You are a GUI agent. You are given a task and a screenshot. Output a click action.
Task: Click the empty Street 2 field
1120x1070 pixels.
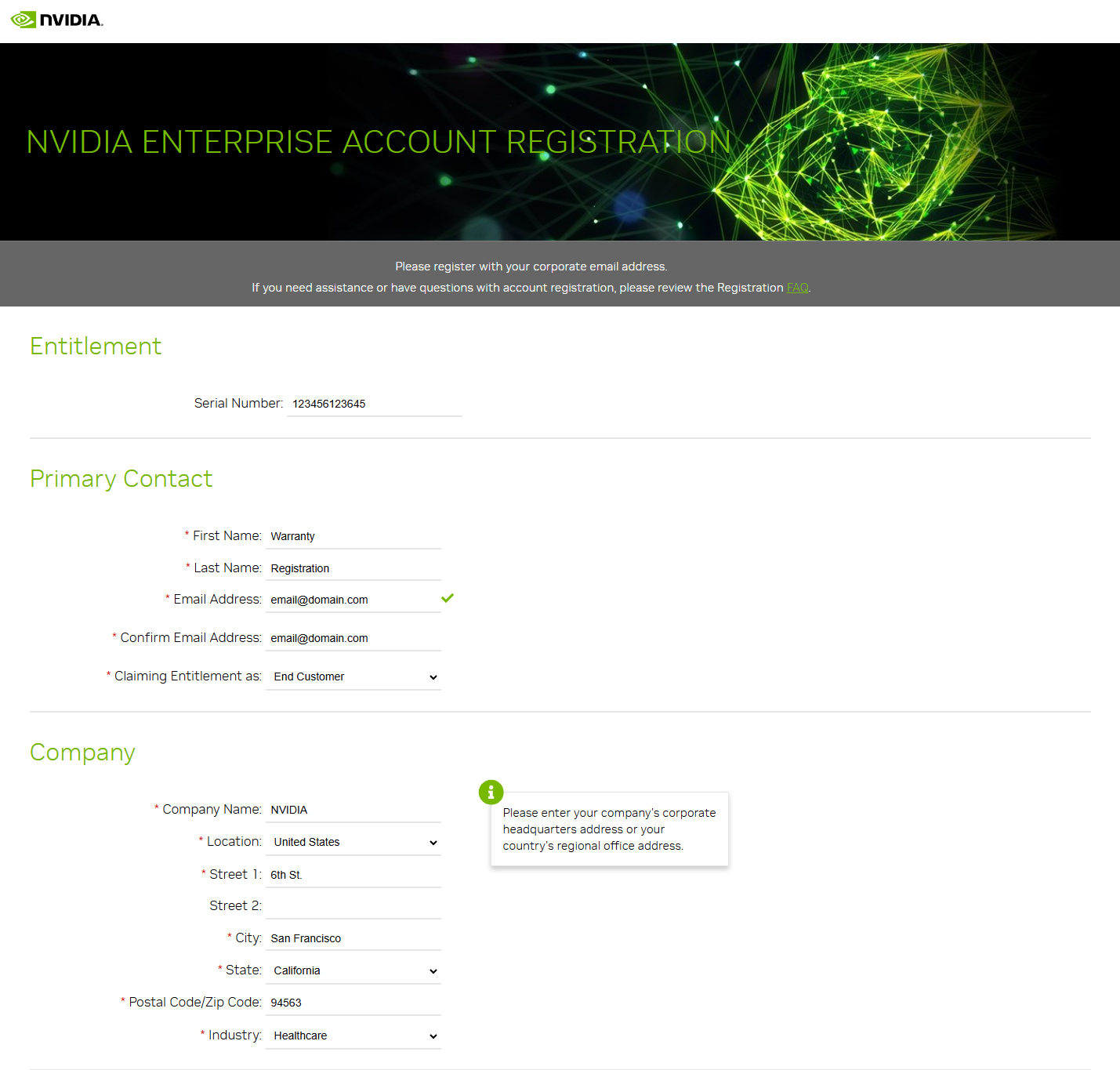pyautogui.click(x=353, y=906)
